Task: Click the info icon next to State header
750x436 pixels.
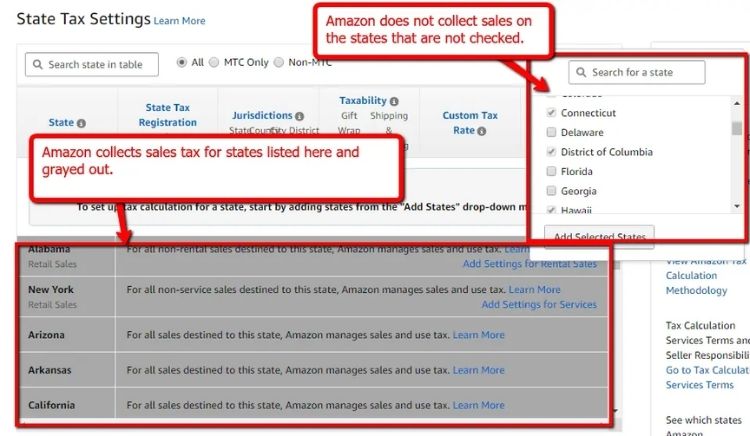Action: pyautogui.click(x=81, y=123)
